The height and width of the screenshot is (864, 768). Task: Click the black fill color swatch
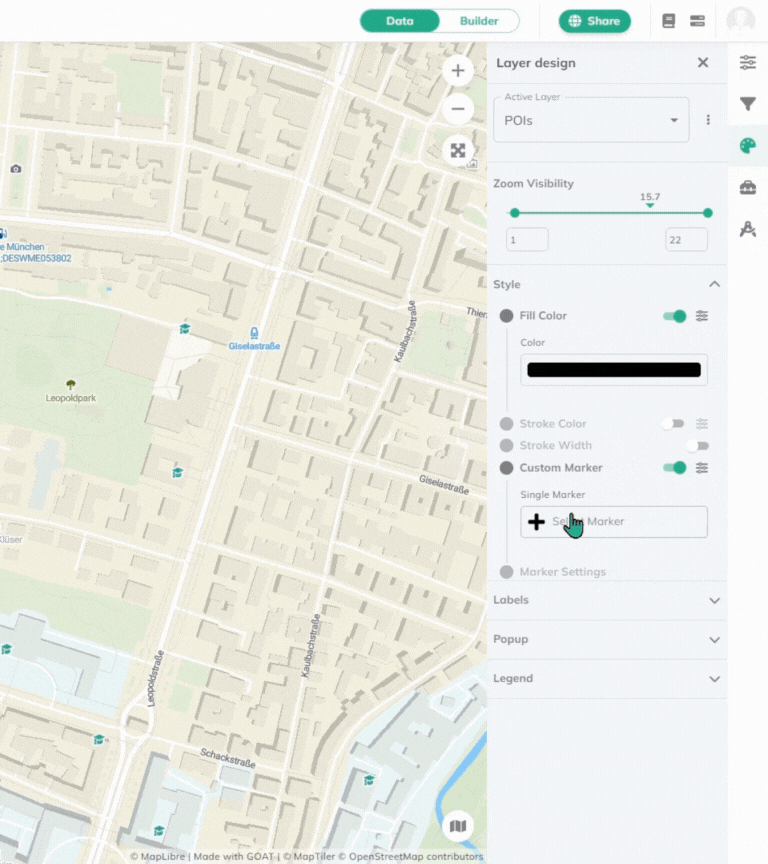613,370
